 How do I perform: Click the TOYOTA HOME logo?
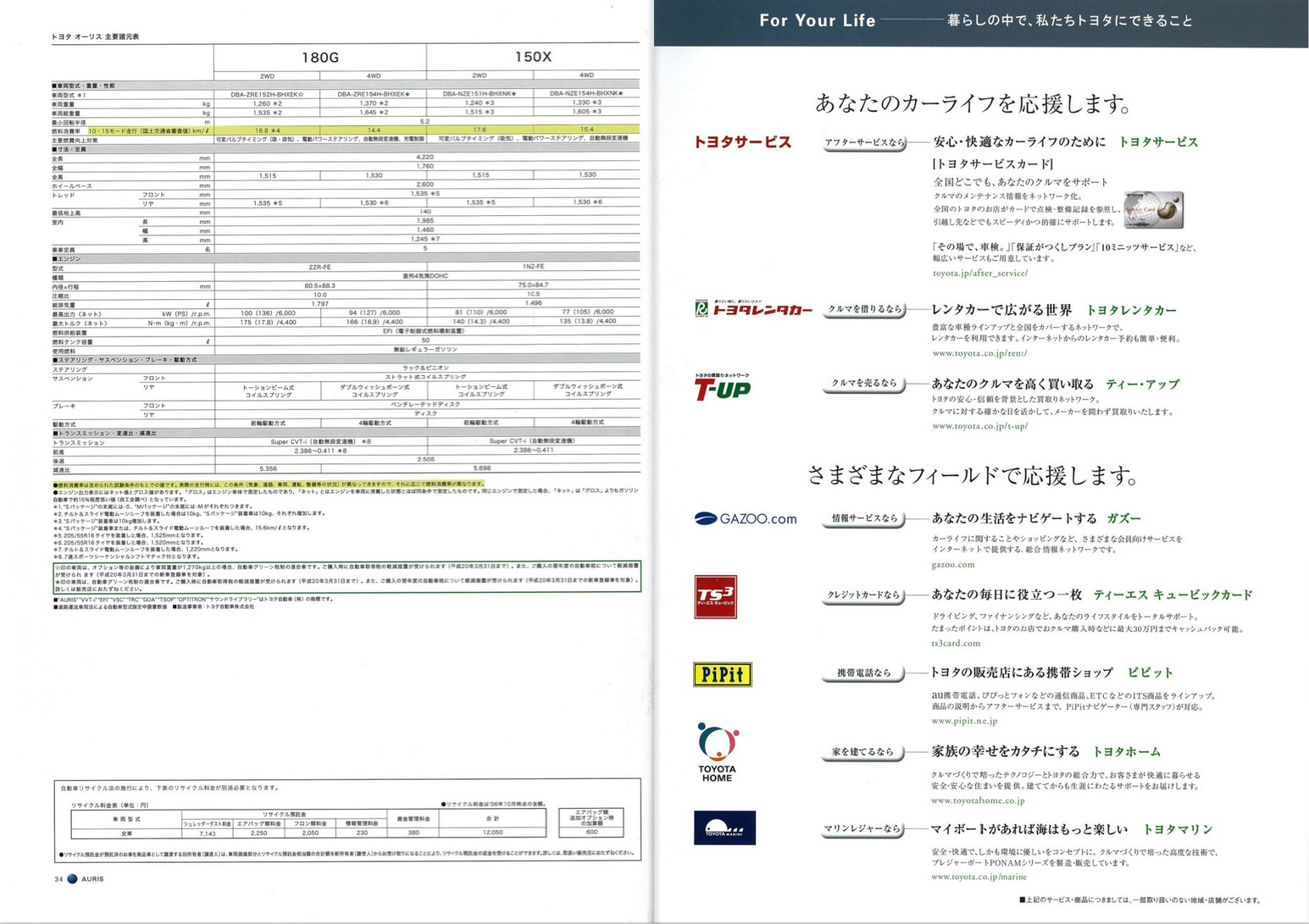(717, 751)
